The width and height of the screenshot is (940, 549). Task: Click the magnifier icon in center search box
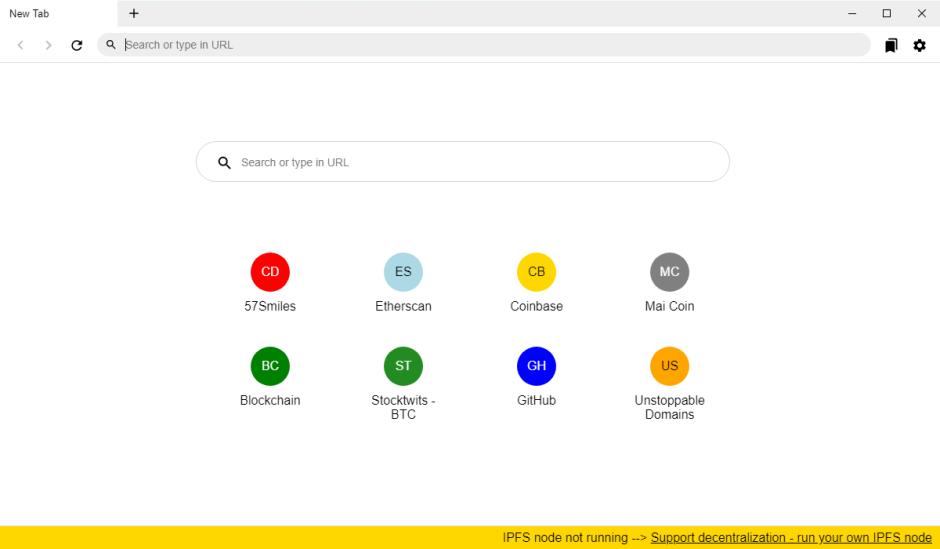224,162
